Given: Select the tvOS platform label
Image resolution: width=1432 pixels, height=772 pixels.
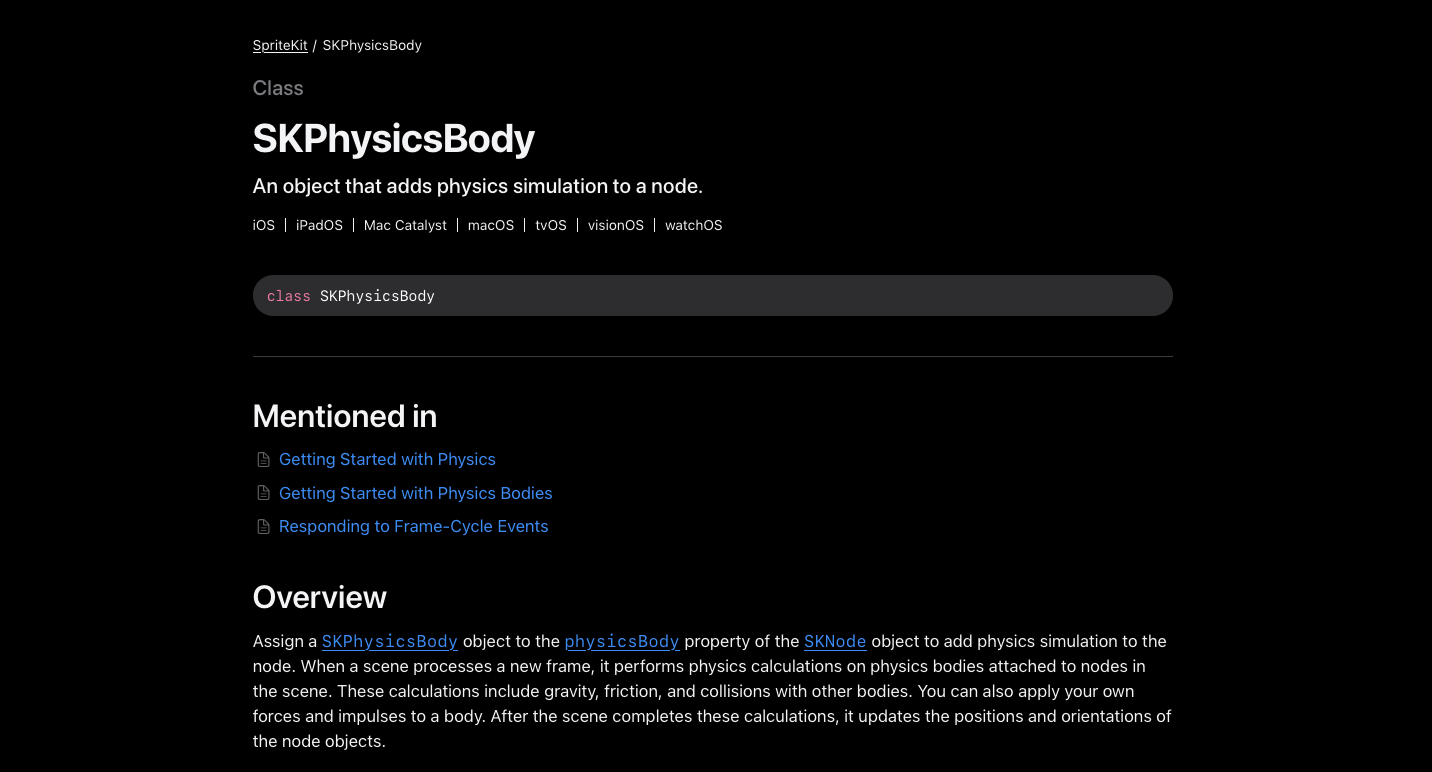Looking at the screenshot, I should (551, 225).
